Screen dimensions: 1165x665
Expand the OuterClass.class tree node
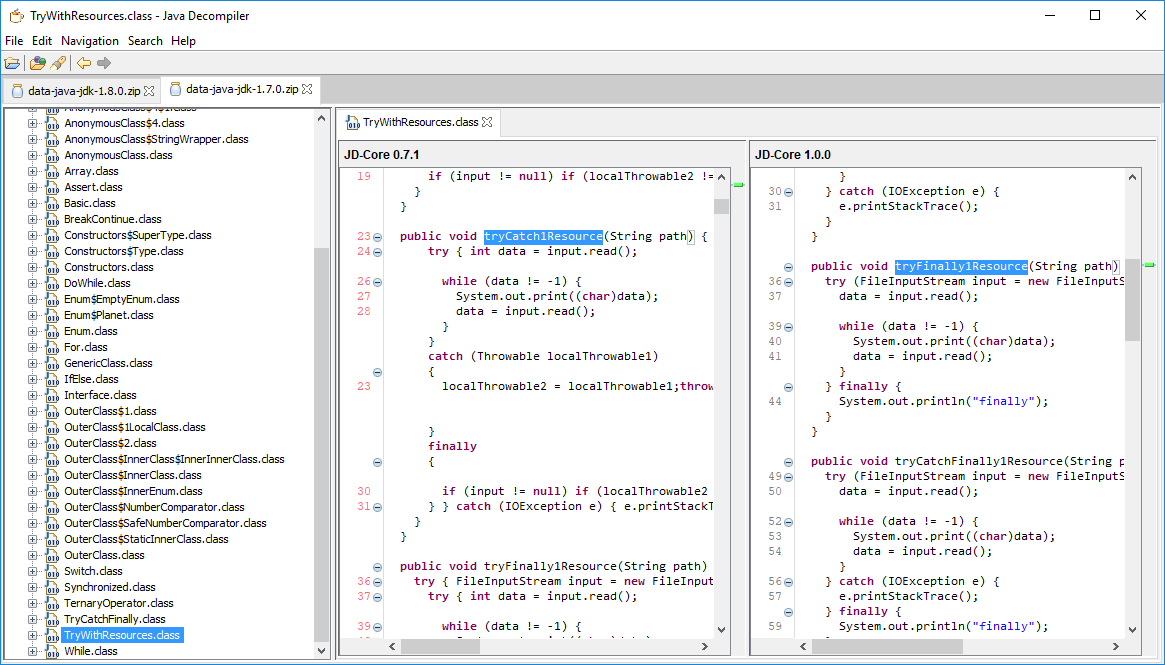coord(32,555)
